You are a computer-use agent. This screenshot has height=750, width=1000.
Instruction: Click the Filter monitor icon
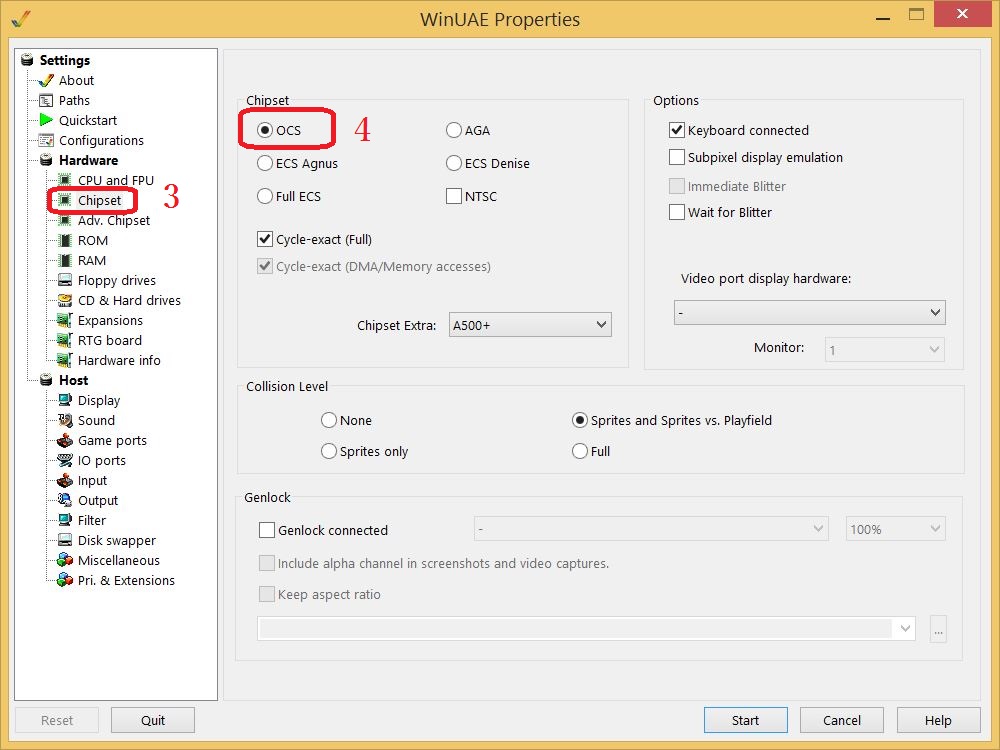[64, 520]
